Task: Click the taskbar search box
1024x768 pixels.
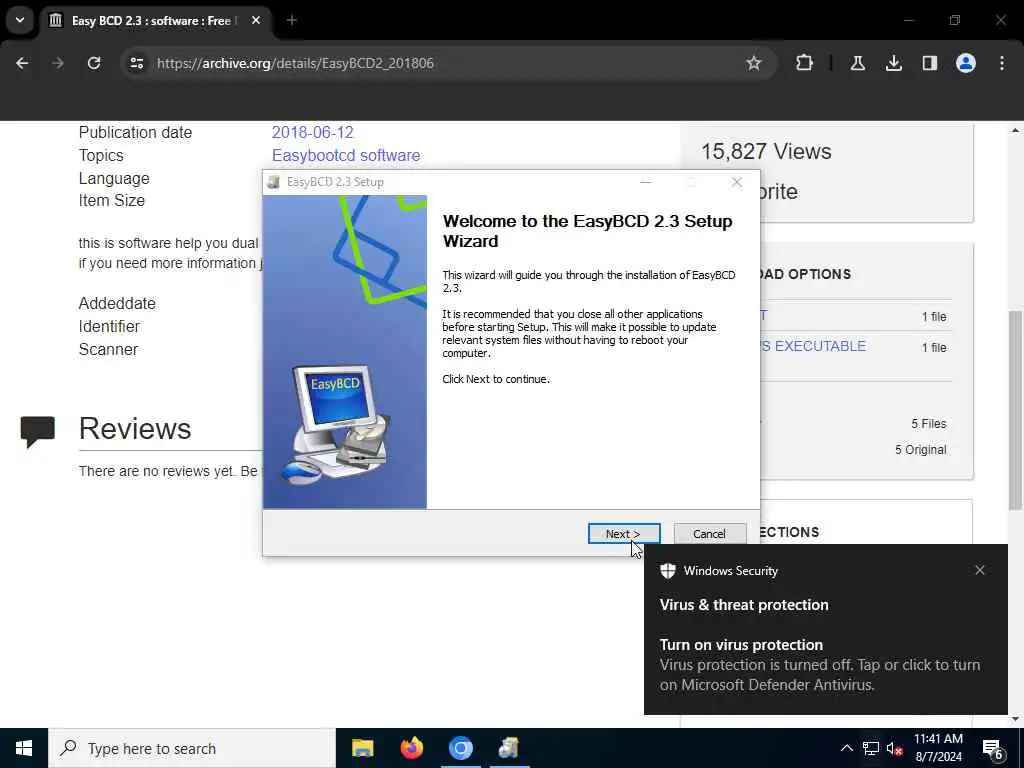Action: (191, 748)
